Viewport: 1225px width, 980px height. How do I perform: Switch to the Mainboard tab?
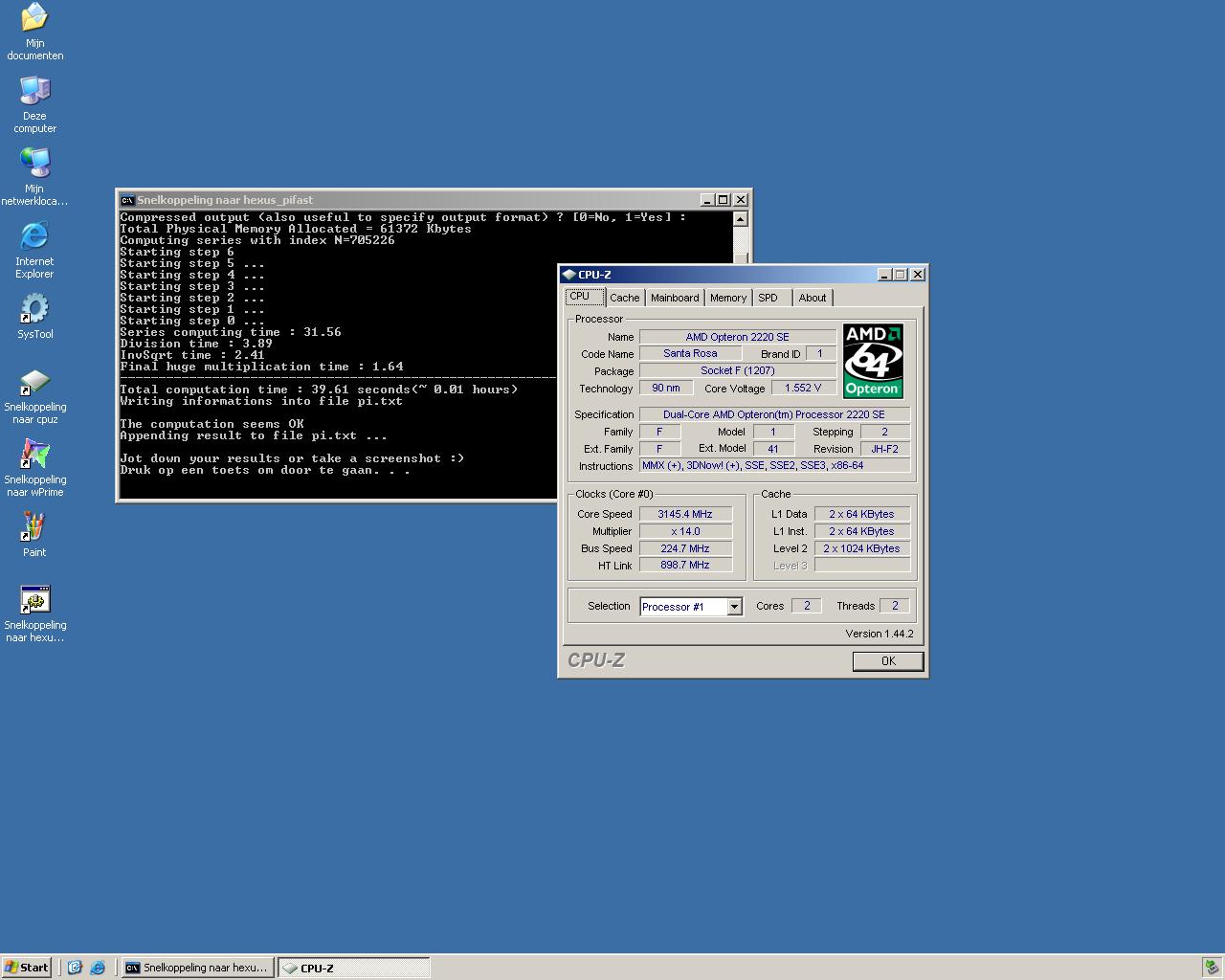coord(675,298)
